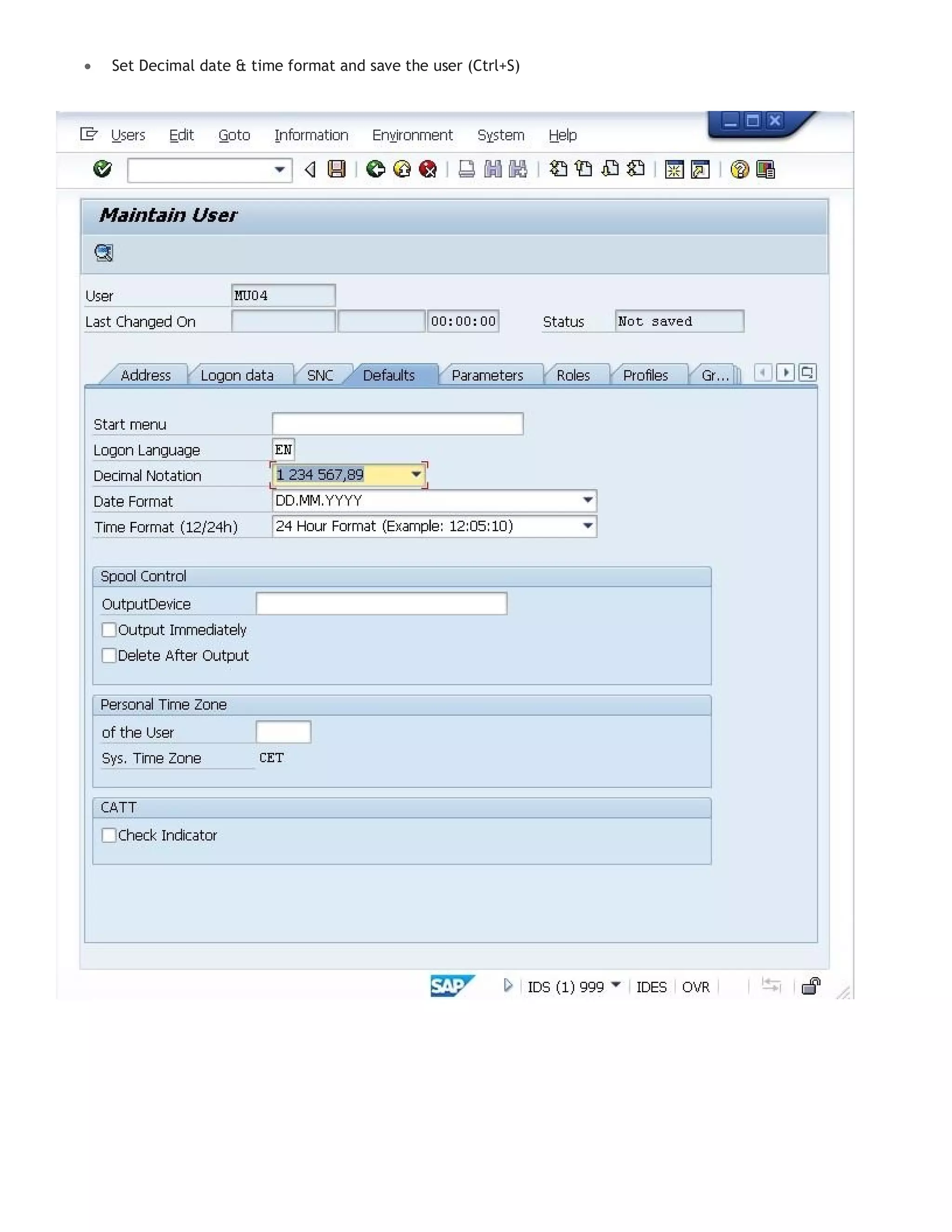Screen dimensions: 952x1232
Task: Switch to the Address tab
Action: tap(145, 375)
